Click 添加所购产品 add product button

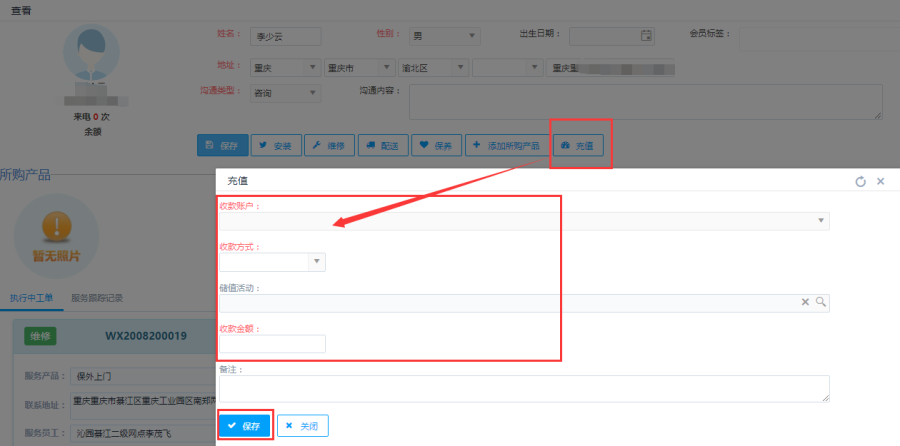tap(505, 146)
